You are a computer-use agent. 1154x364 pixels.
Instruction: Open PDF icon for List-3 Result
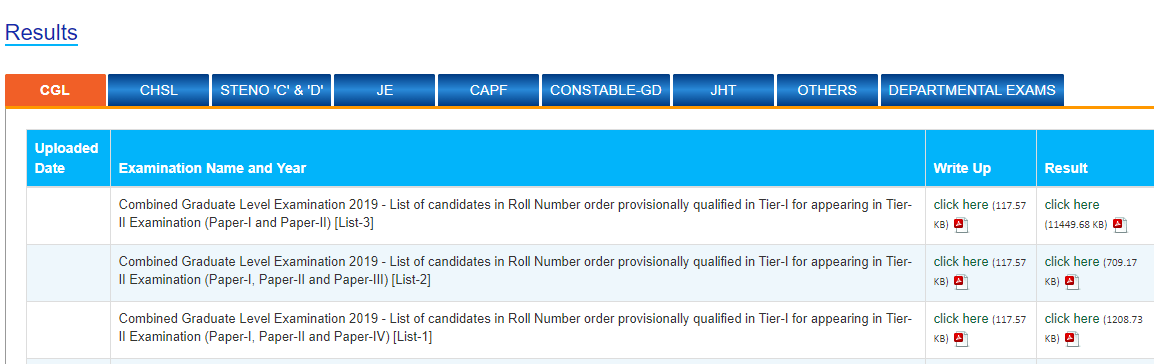pos(1120,225)
